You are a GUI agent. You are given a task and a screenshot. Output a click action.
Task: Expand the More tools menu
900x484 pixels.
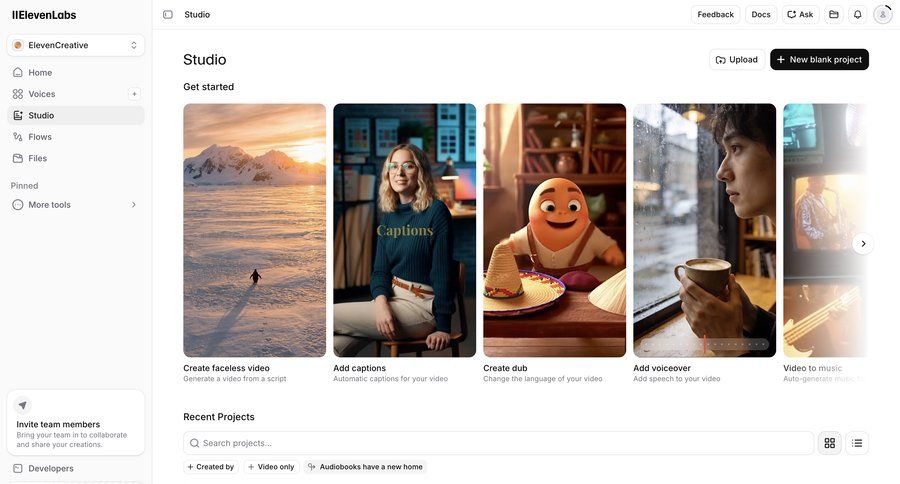click(x=76, y=204)
